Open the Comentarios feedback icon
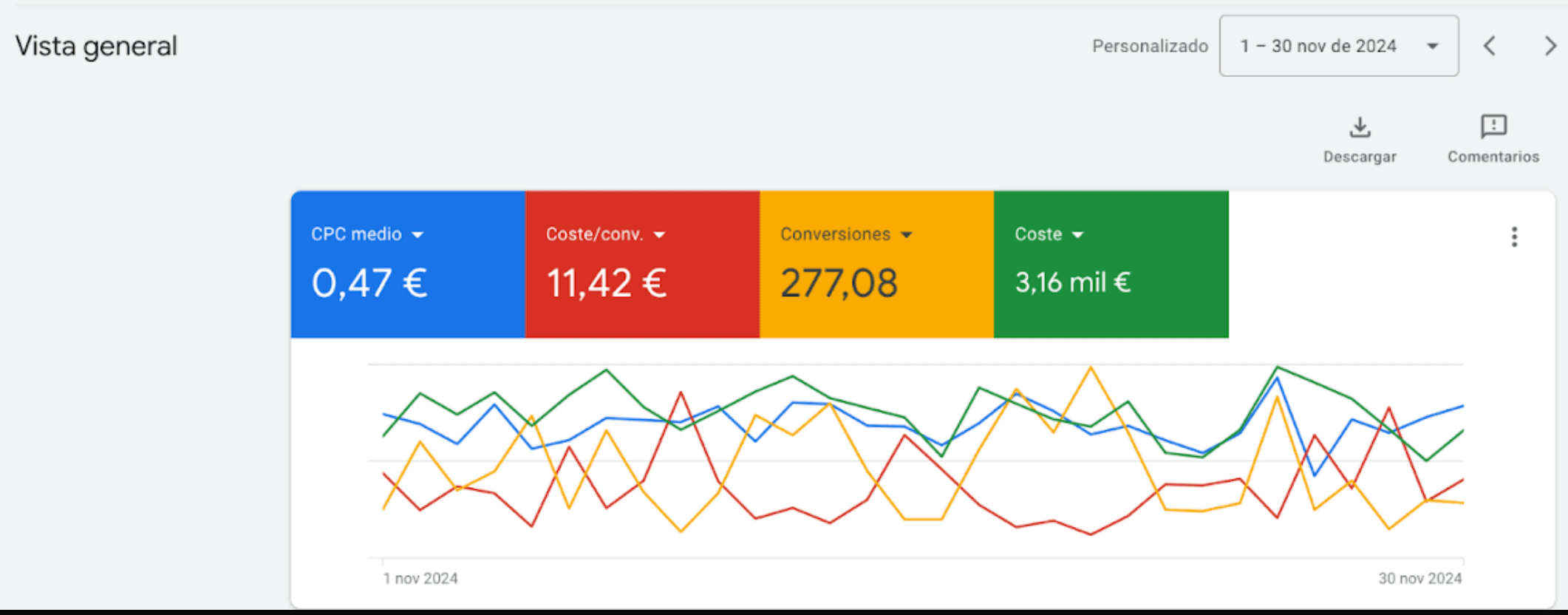Image resolution: width=1568 pixels, height=615 pixels. click(x=1493, y=127)
